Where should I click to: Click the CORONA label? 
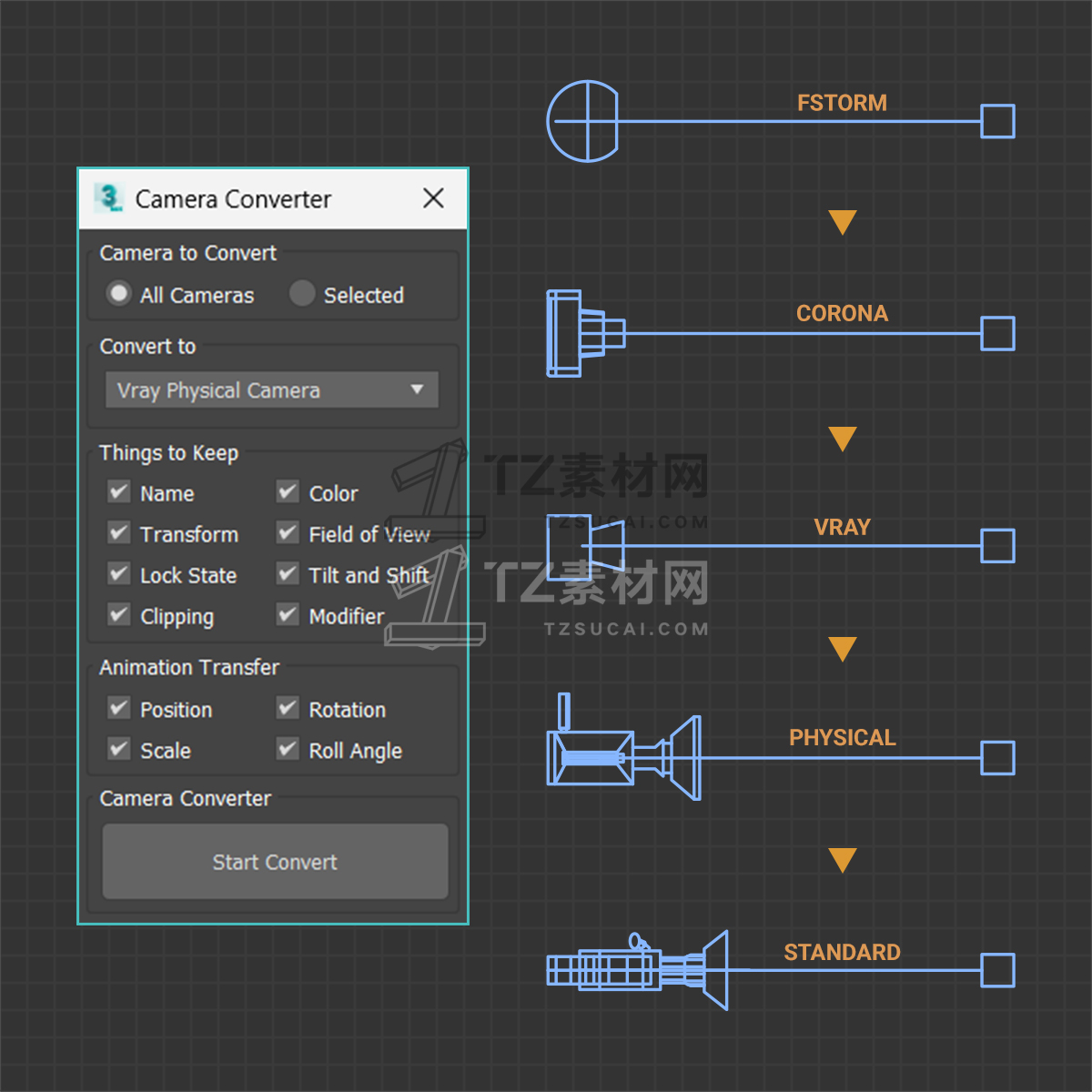pos(842,313)
